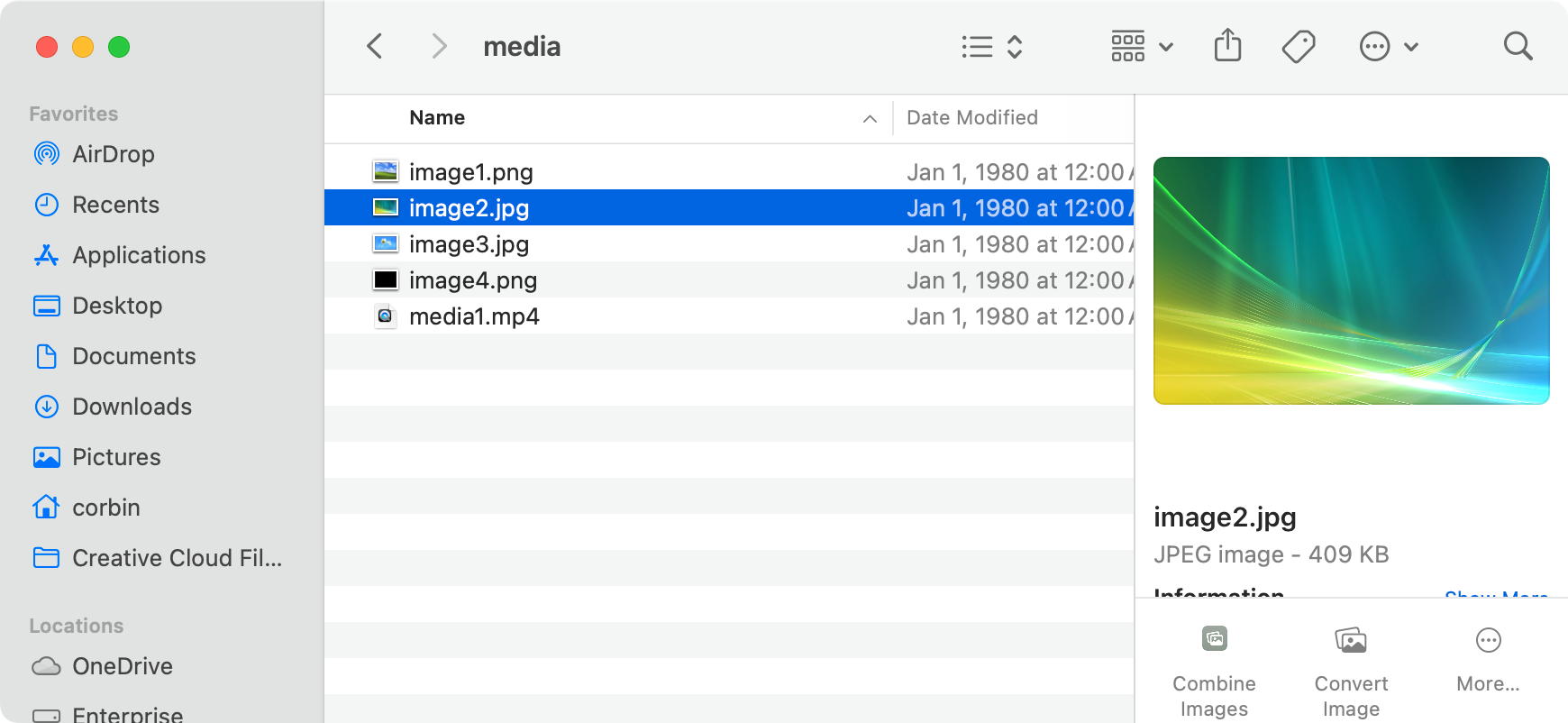Click the Creative Cloud folder icon

click(x=47, y=558)
